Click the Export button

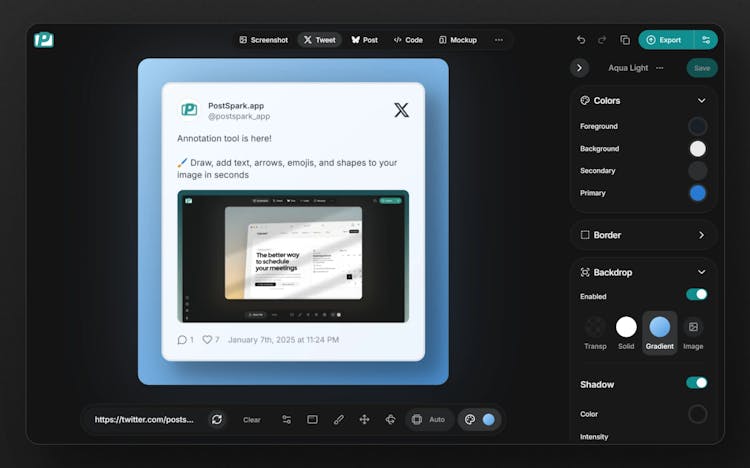point(666,40)
